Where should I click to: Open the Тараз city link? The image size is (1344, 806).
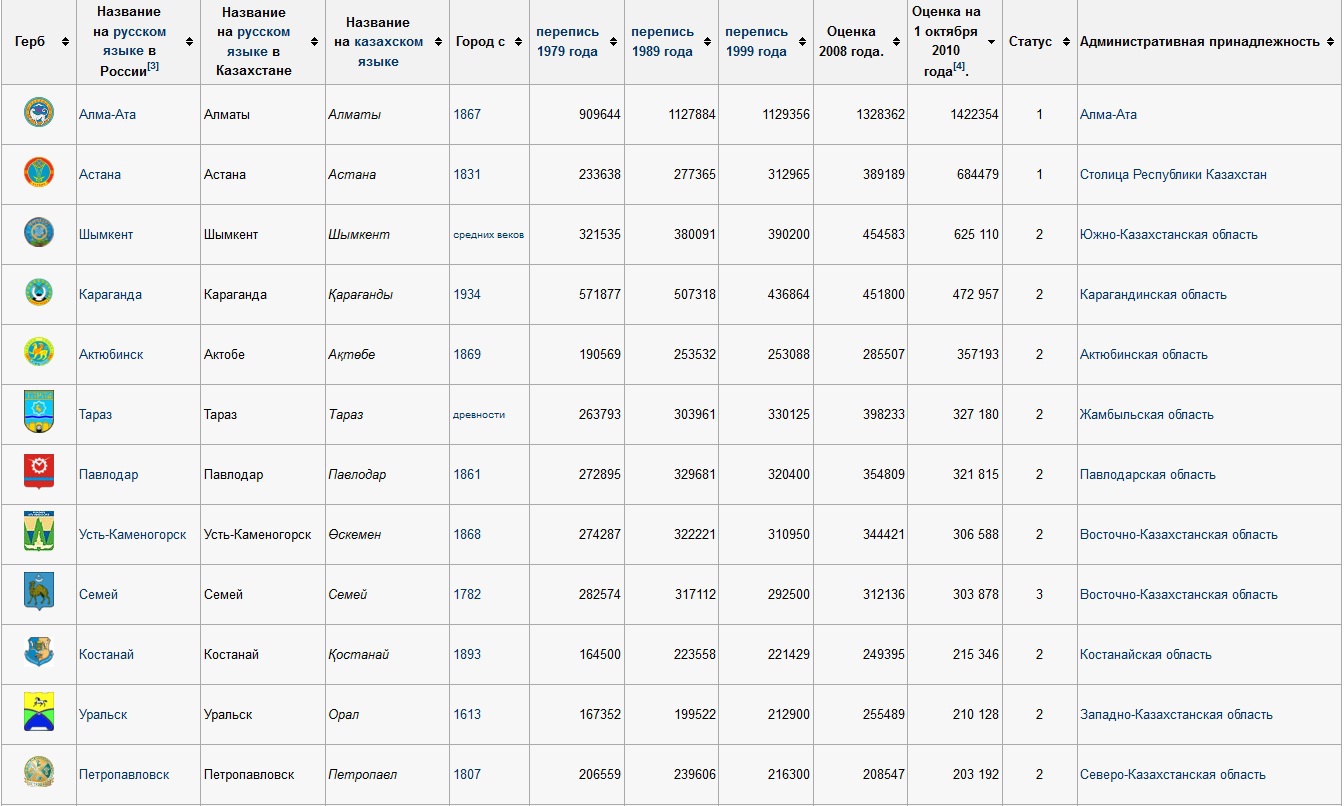pos(96,414)
